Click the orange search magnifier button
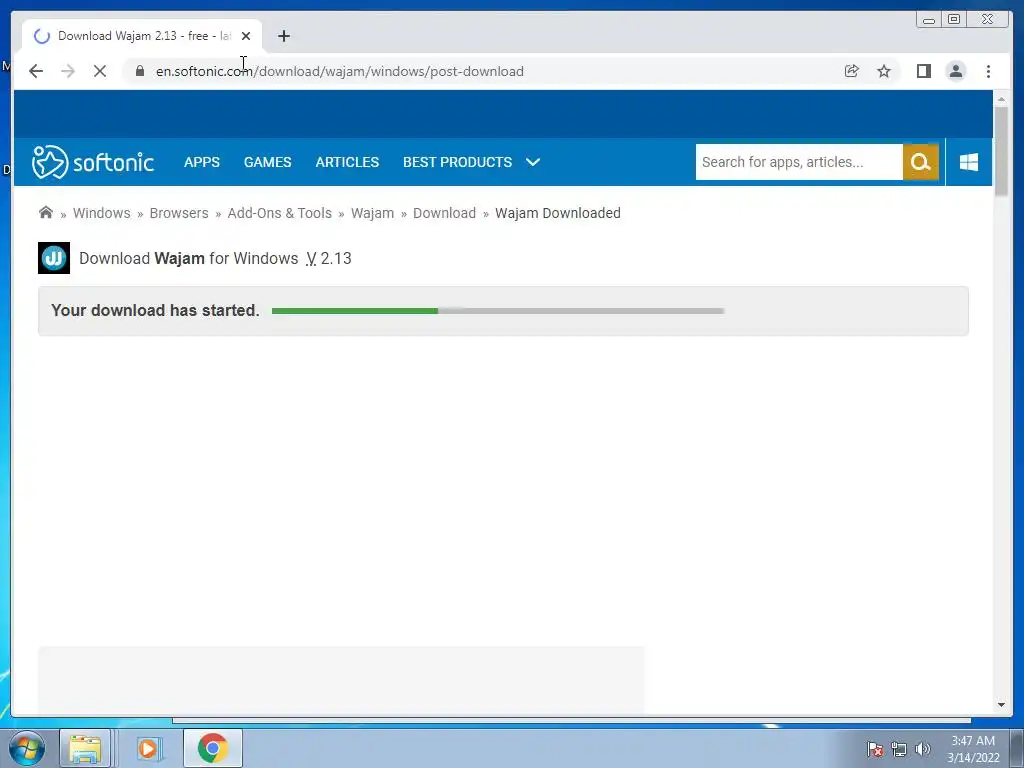This screenshot has height=768, width=1024. [x=921, y=162]
